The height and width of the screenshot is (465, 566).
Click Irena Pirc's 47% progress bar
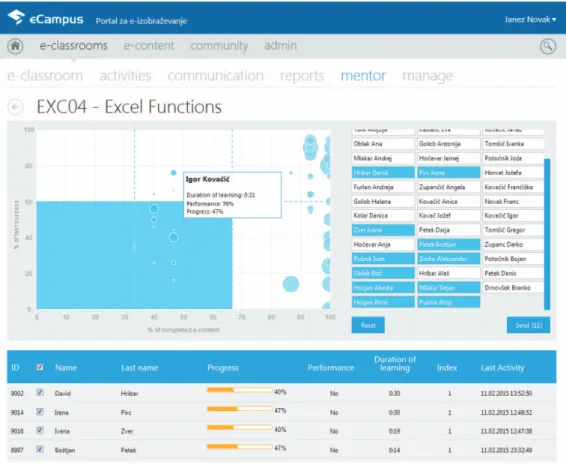[240, 409]
